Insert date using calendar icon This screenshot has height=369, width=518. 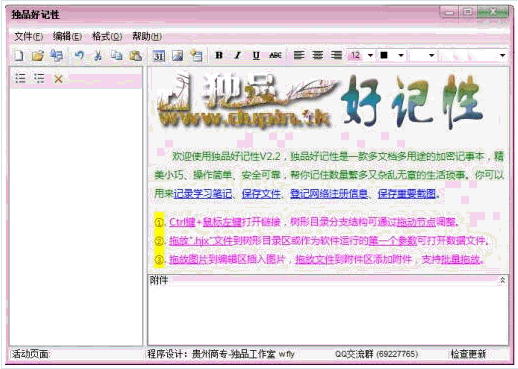tap(159, 56)
